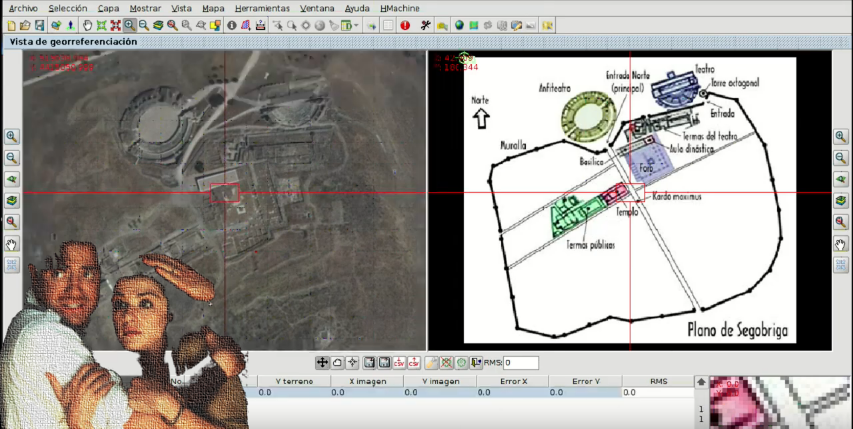Open the Archivo menu
Image resolution: width=853 pixels, height=429 pixels.
(22, 8)
